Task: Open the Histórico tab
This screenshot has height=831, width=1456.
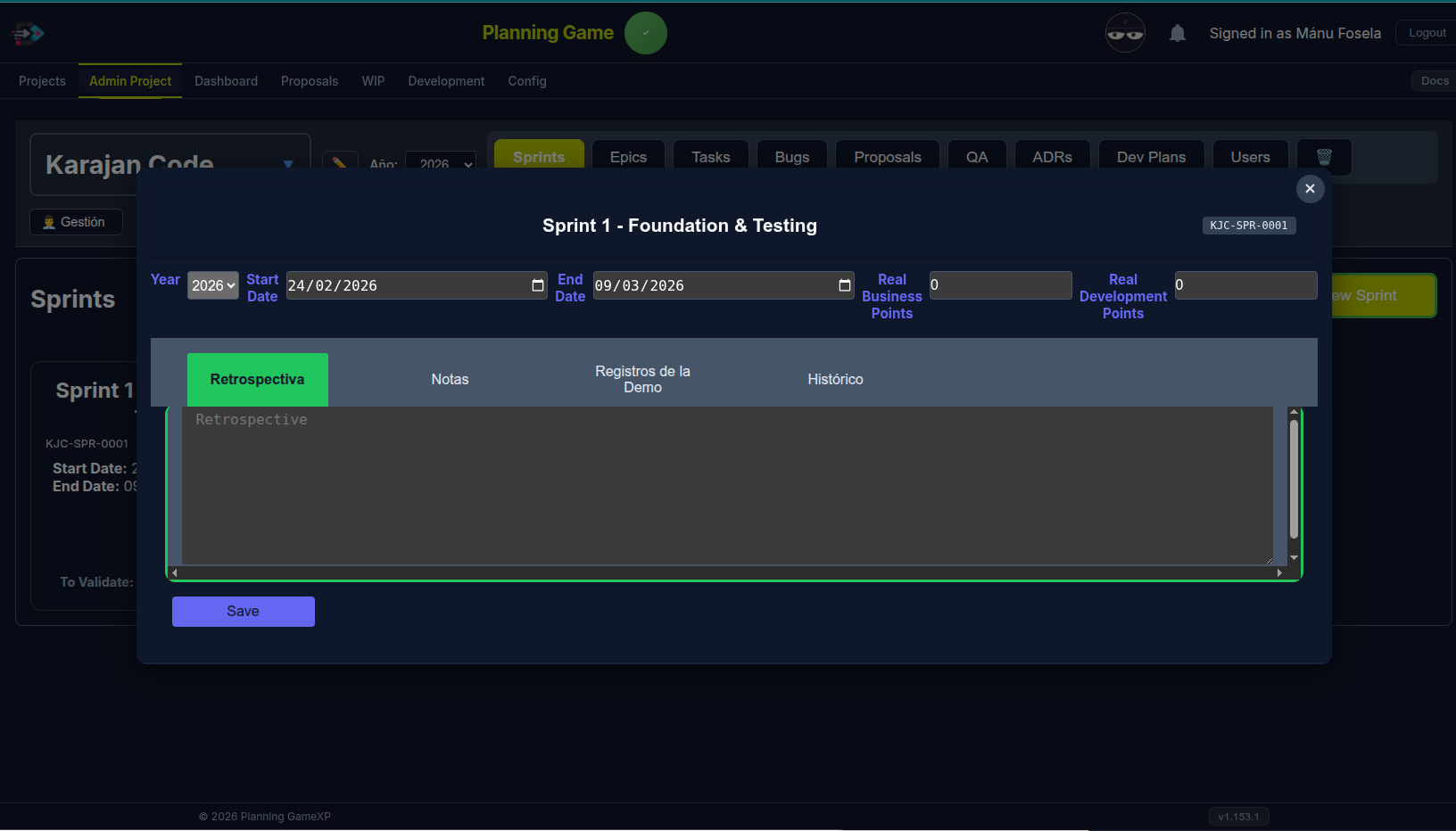Action: tap(835, 380)
